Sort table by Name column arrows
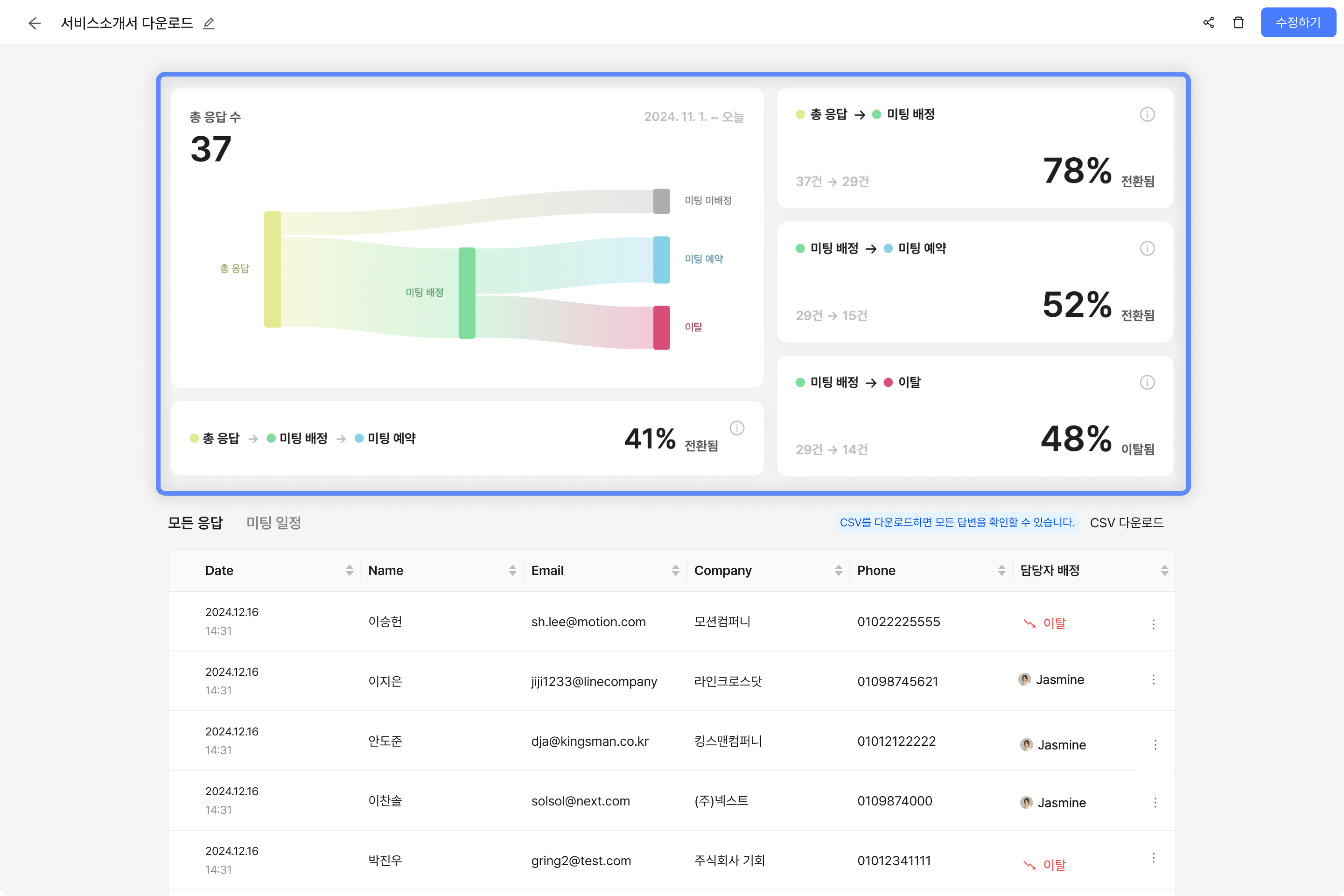Viewport: 1344px width, 896px height. [x=512, y=570]
